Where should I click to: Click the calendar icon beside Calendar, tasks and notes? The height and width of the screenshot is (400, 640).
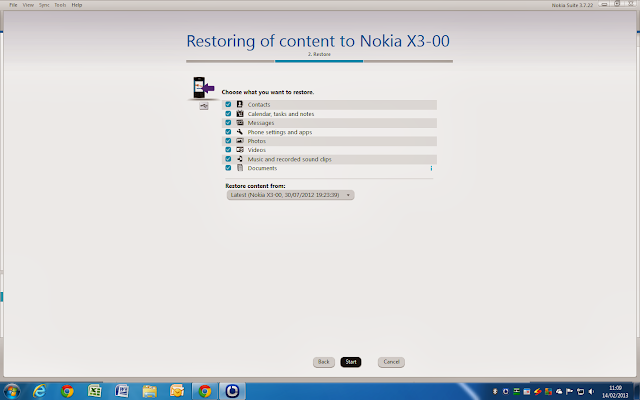[240, 113]
